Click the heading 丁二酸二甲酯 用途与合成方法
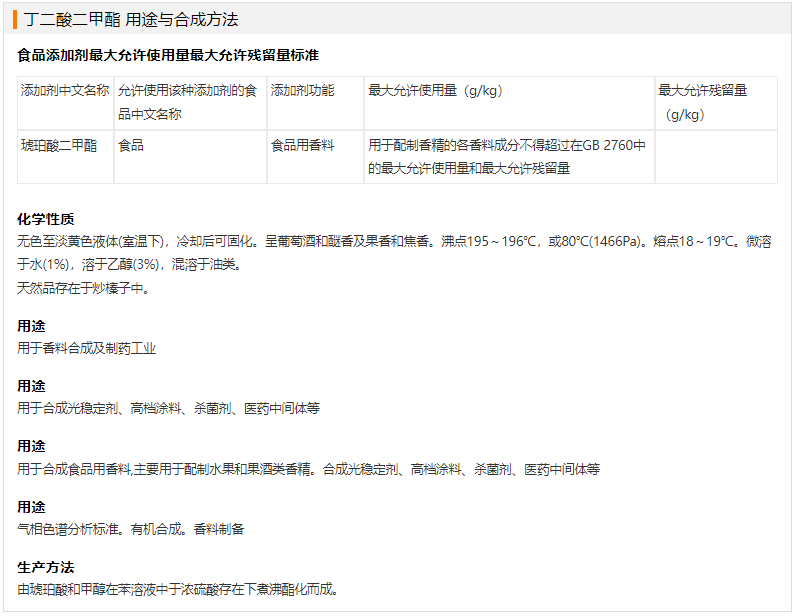The width and height of the screenshot is (796, 616). click(x=131, y=19)
